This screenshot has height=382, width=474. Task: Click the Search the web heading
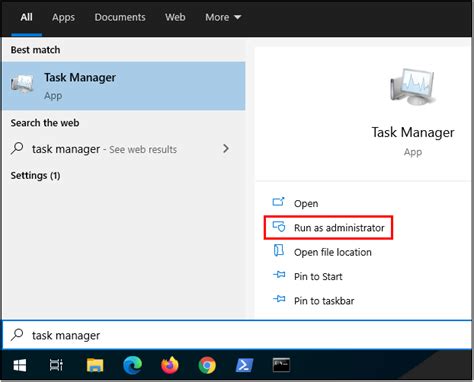click(x=45, y=123)
